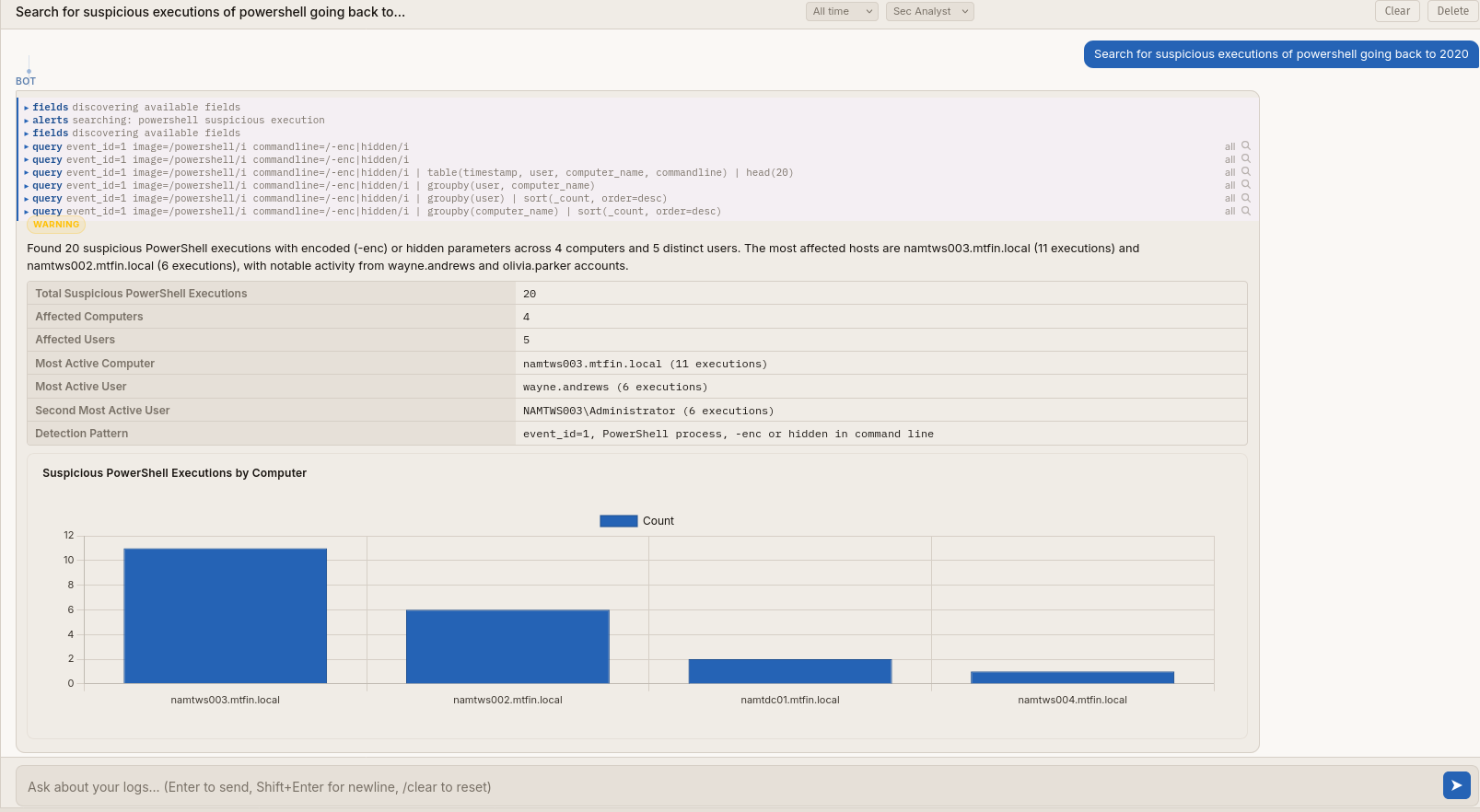
Task: Focus the 'Ask about your logs' input field
Action: [x=728, y=787]
